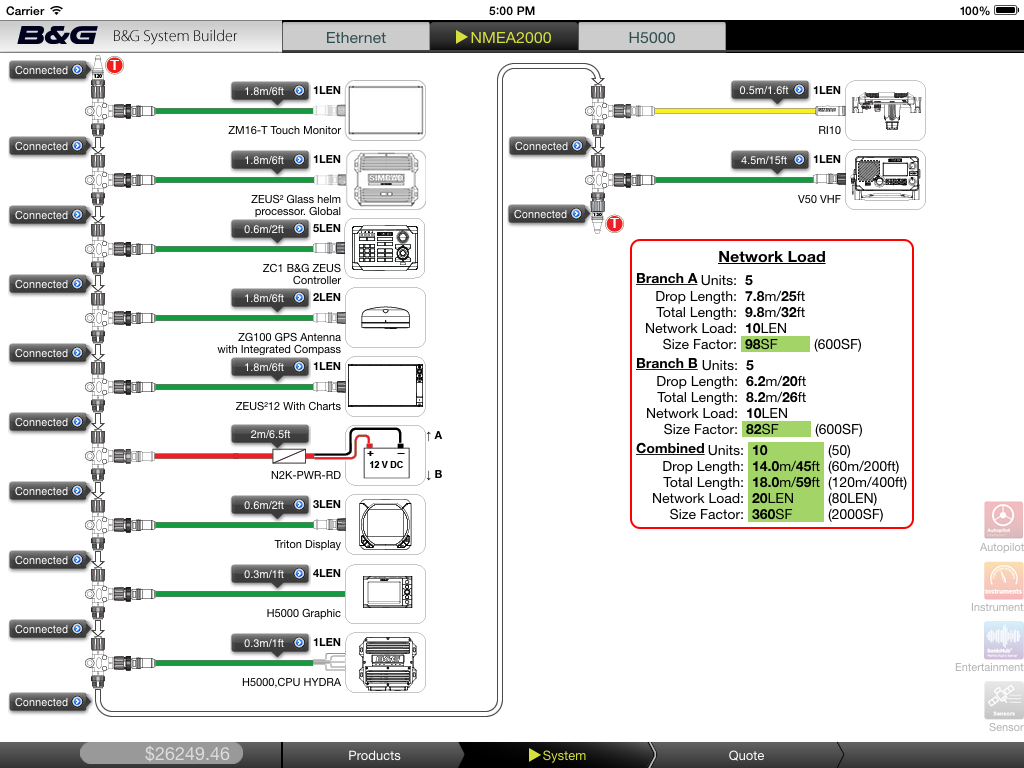Select the H5000 CPU HYDRA device image
This screenshot has width=1024, height=768.
click(385, 662)
